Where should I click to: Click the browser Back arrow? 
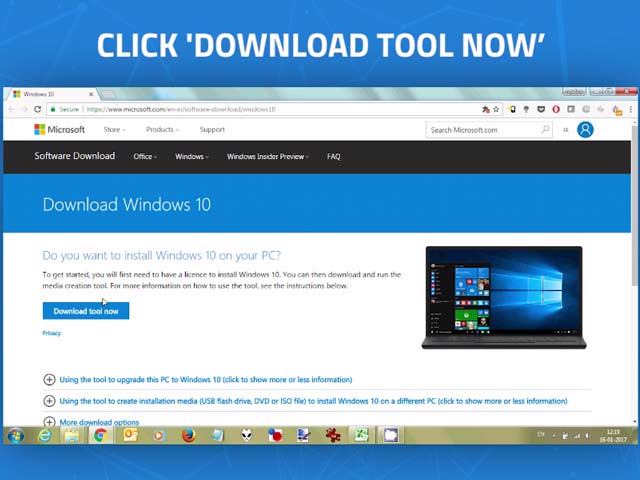[x=12, y=109]
